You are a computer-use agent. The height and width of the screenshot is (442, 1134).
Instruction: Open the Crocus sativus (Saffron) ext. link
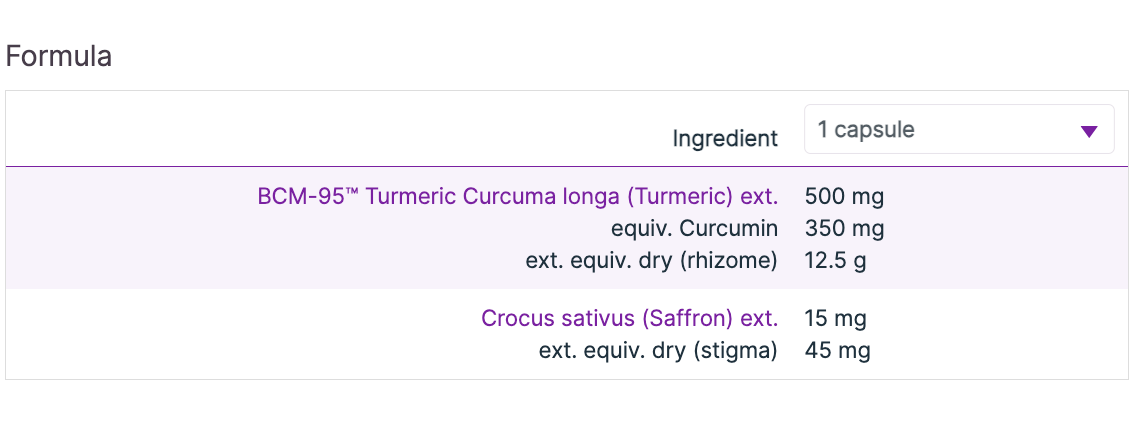(629, 319)
